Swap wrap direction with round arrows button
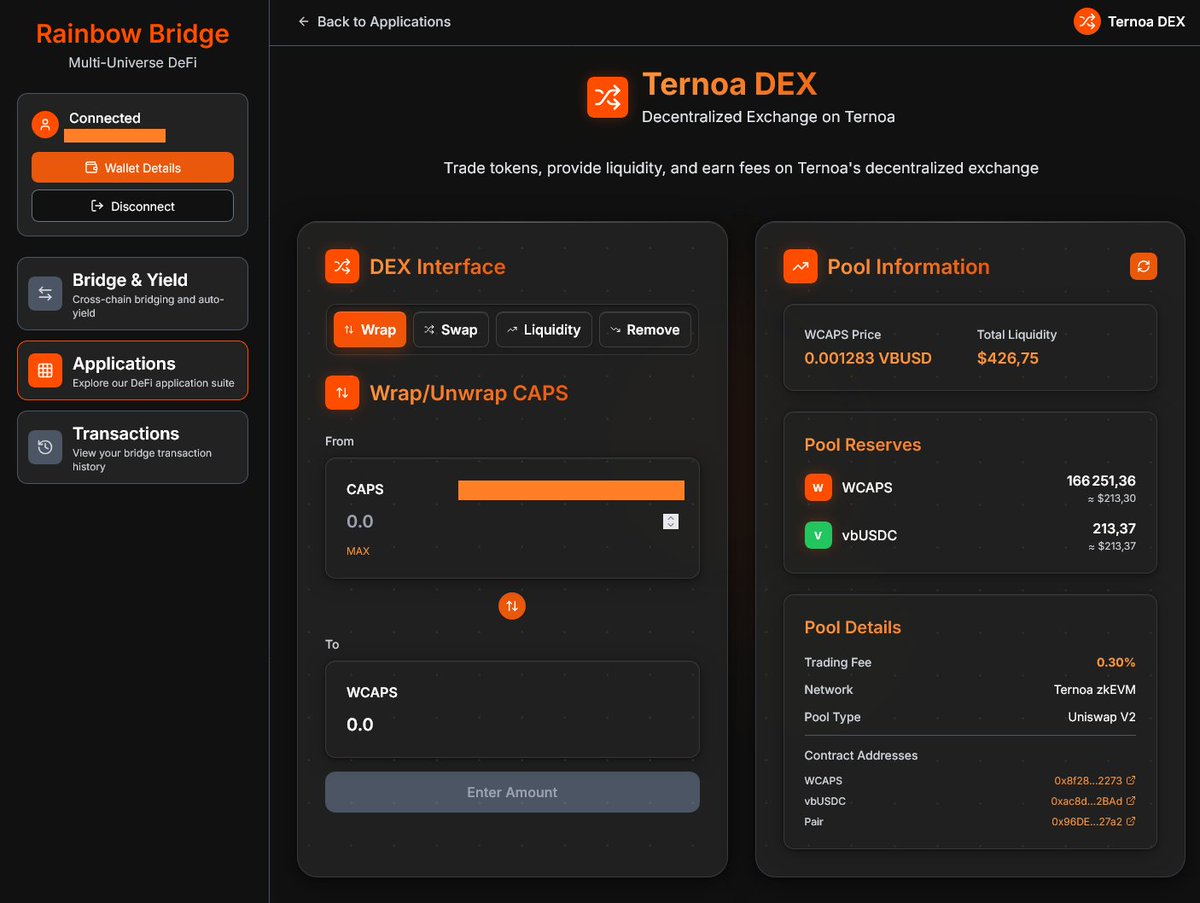 [512, 606]
